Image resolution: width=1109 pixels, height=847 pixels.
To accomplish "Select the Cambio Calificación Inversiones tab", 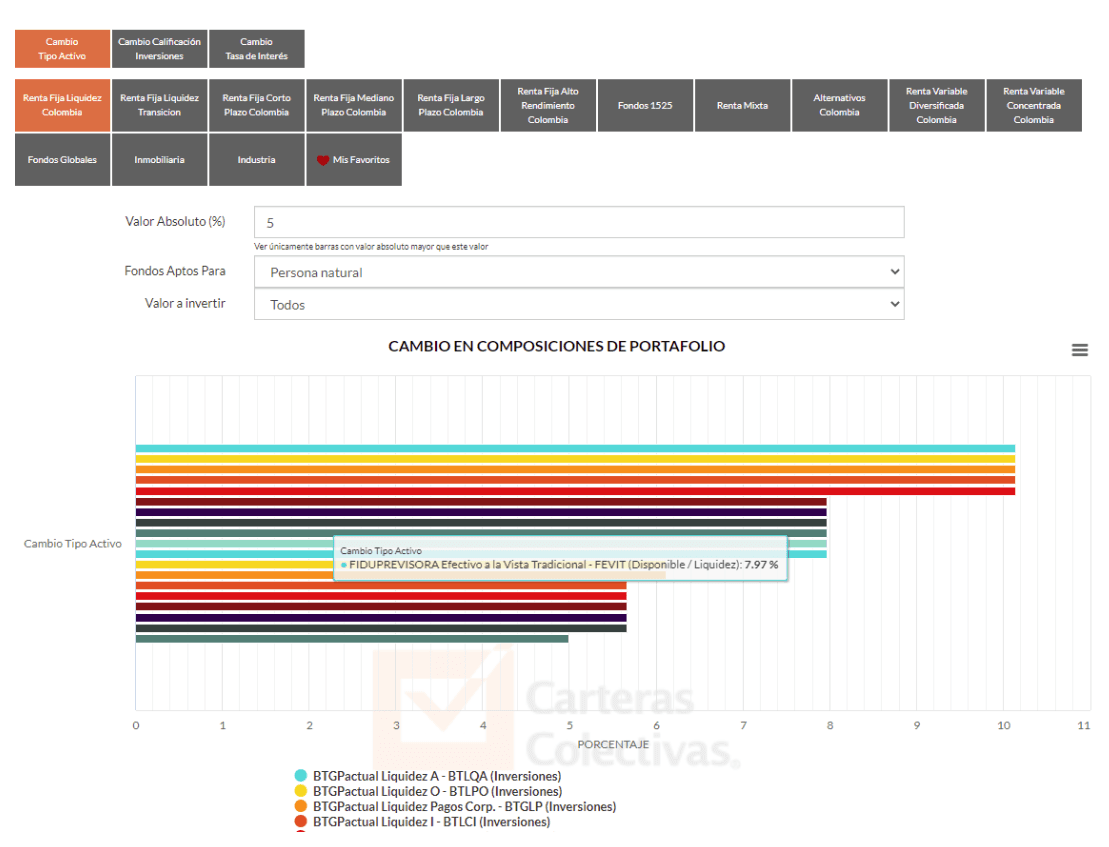I will pyautogui.click(x=159, y=49).
